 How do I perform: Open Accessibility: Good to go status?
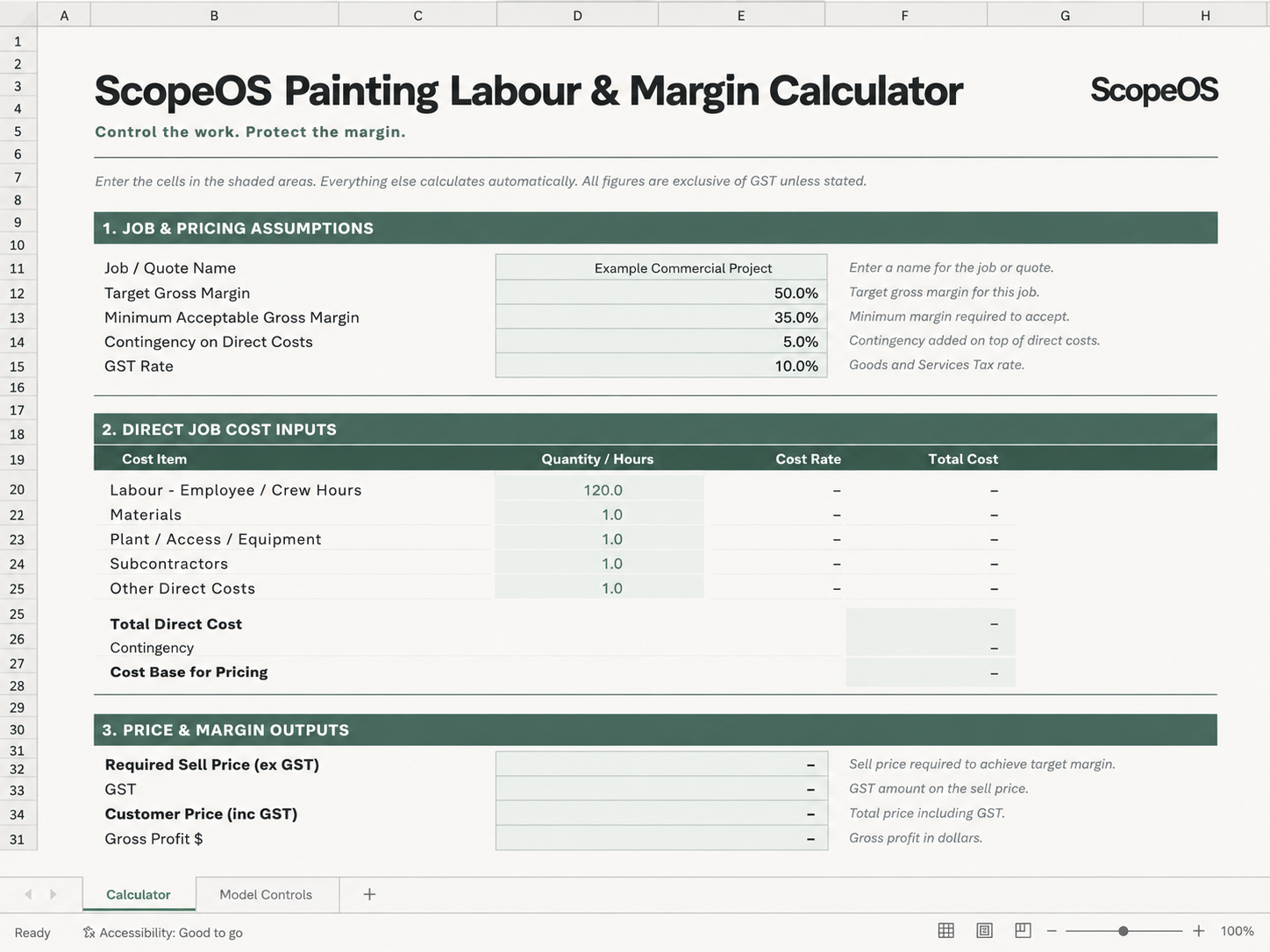point(163,933)
